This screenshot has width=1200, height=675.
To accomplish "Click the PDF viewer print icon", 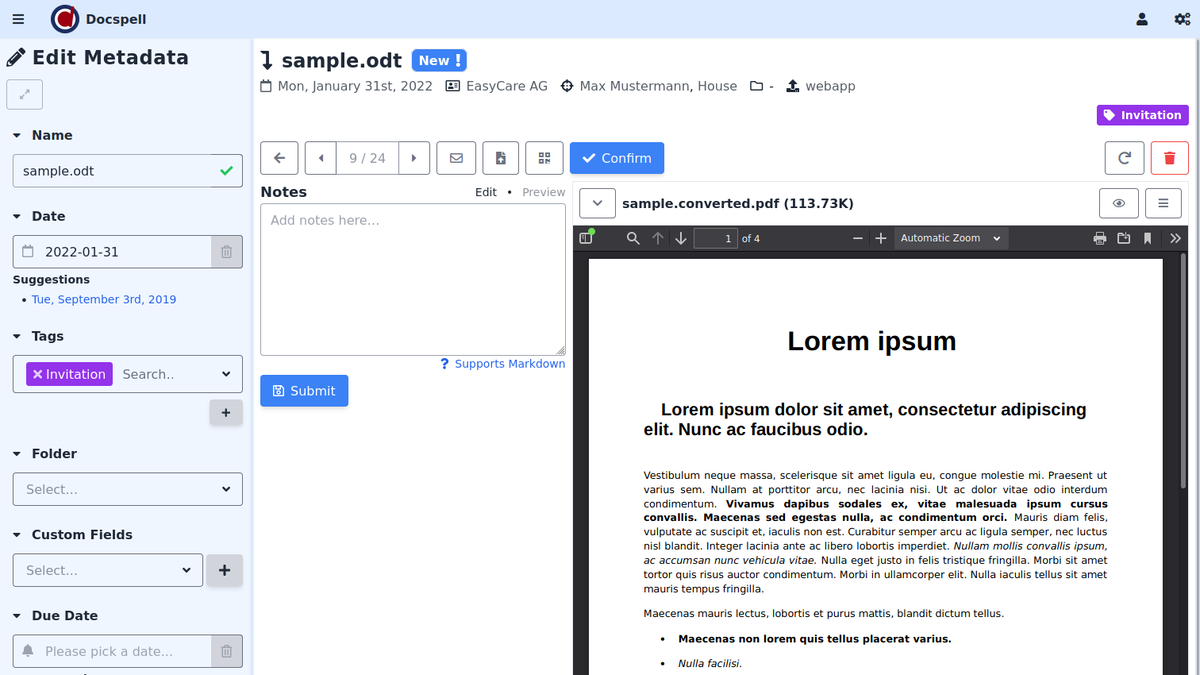I will click(x=1100, y=238).
